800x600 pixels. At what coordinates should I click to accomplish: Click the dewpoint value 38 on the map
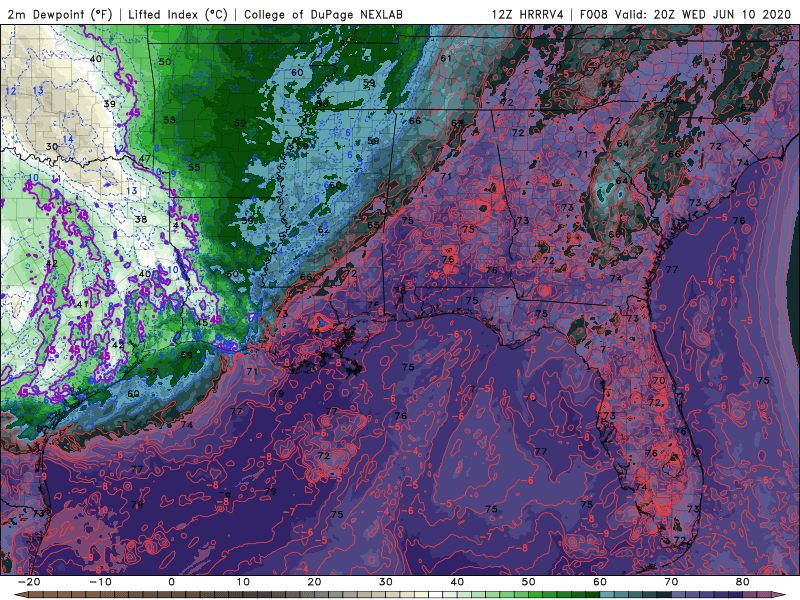[x=141, y=219]
